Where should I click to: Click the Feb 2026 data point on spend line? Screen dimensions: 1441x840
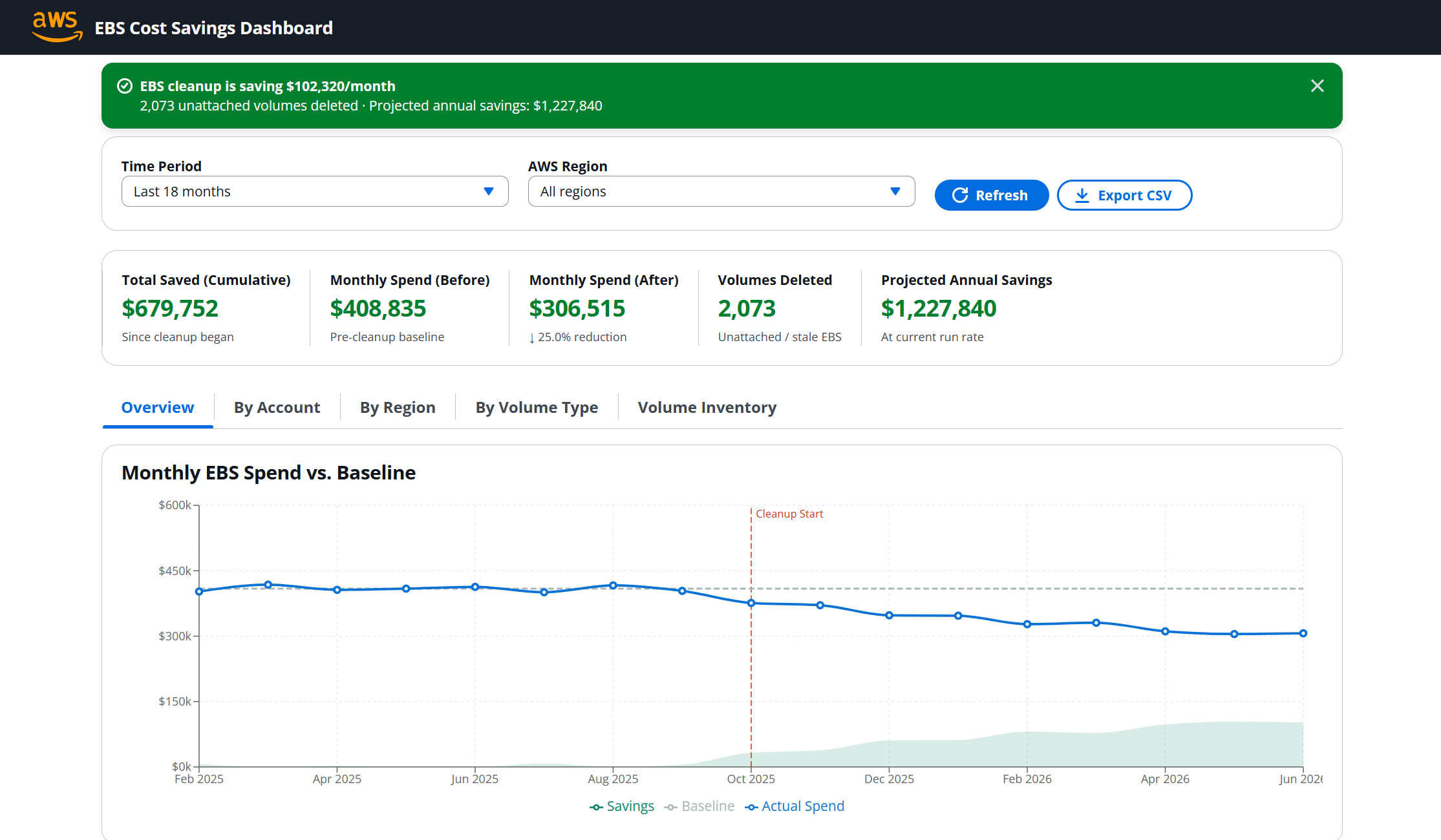click(1027, 624)
